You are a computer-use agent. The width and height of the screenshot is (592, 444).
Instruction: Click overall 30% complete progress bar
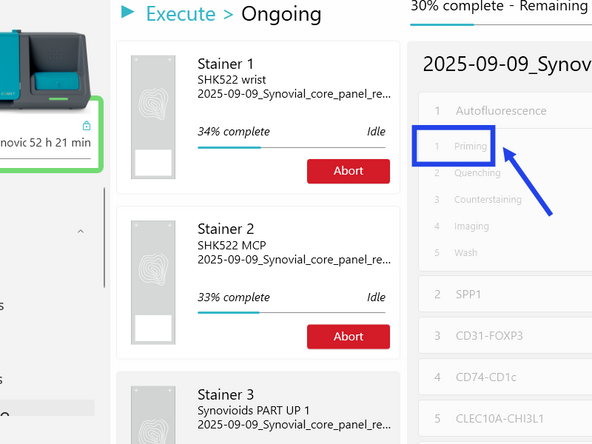[501, 25]
